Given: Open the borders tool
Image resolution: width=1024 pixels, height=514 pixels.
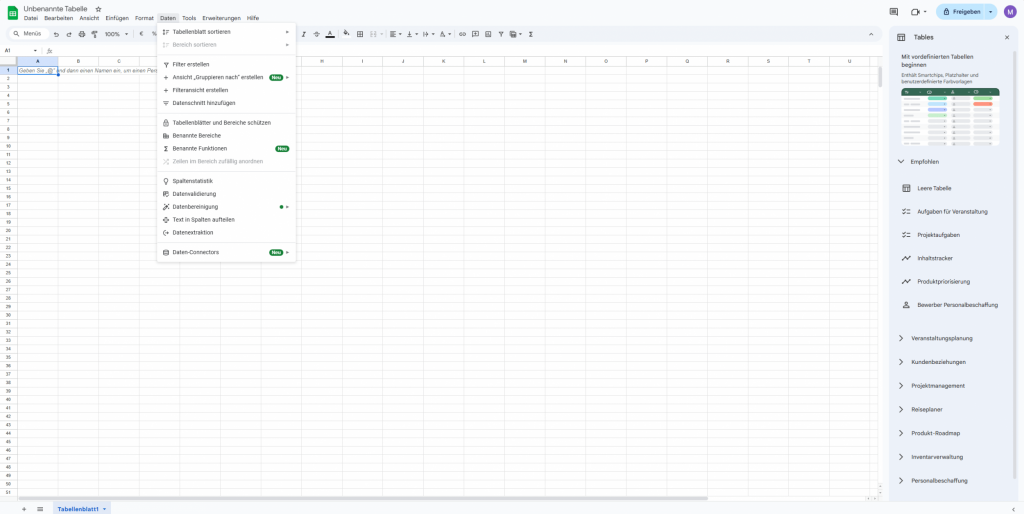Looking at the screenshot, I should click(x=360, y=34).
